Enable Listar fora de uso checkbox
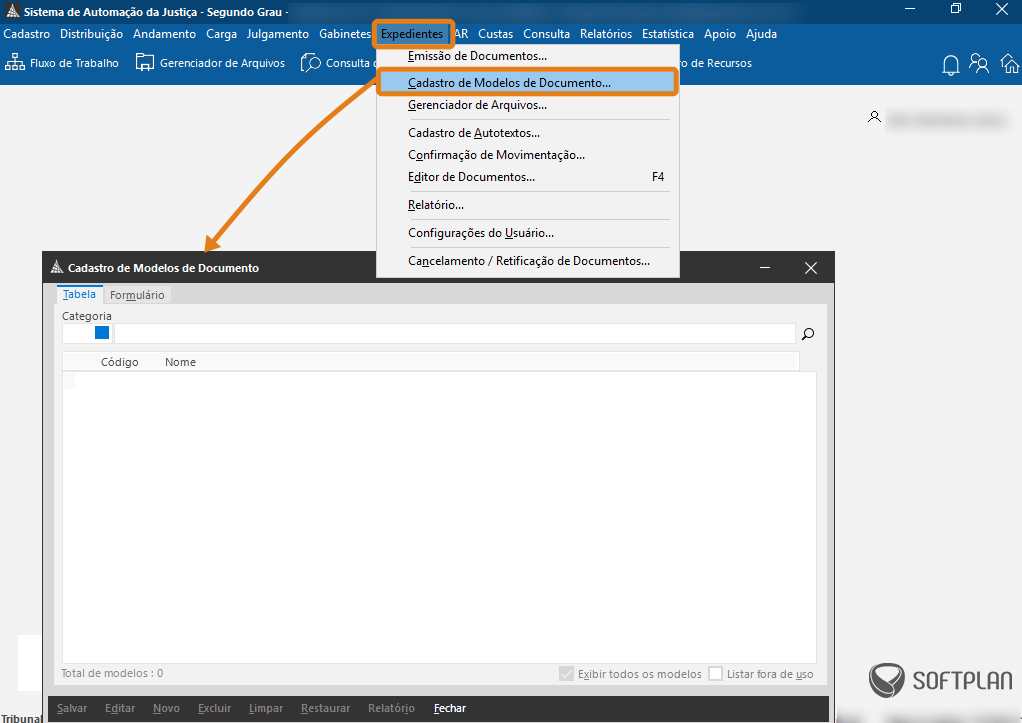This screenshot has width=1022, height=723. (716, 673)
